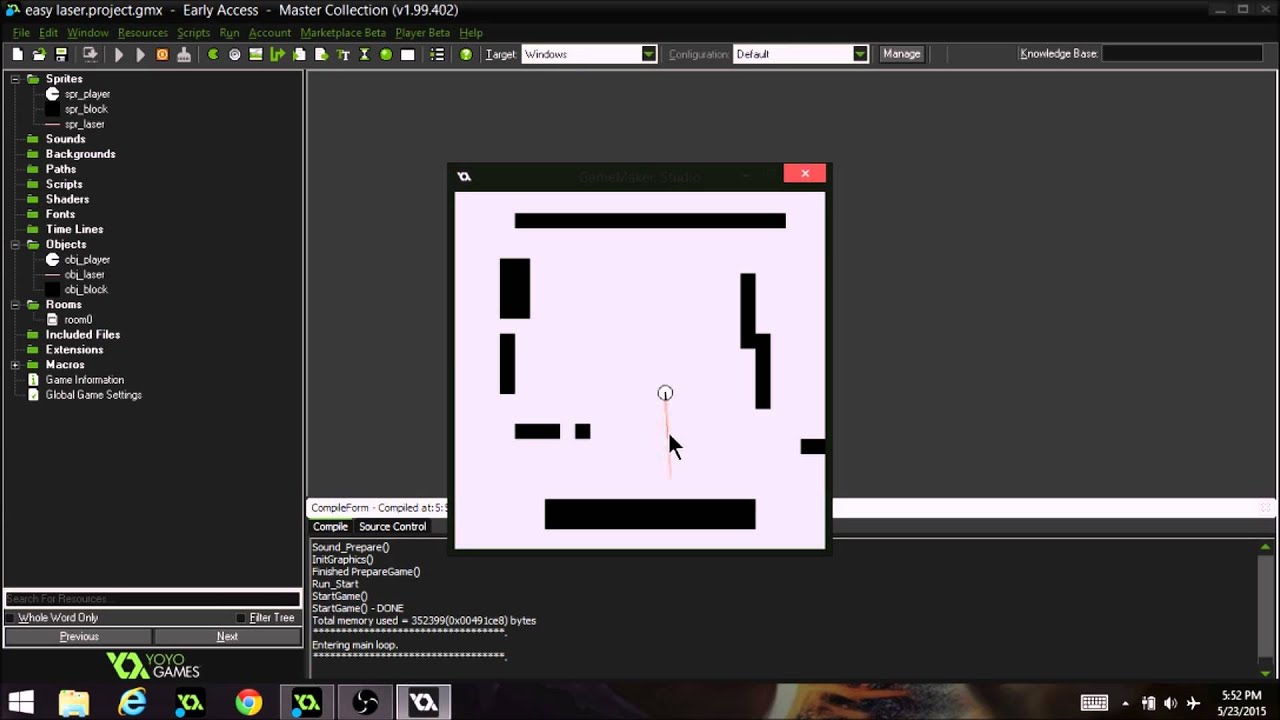1280x720 pixels.
Task: Click the Windows Start button
Action: click(x=20, y=703)
